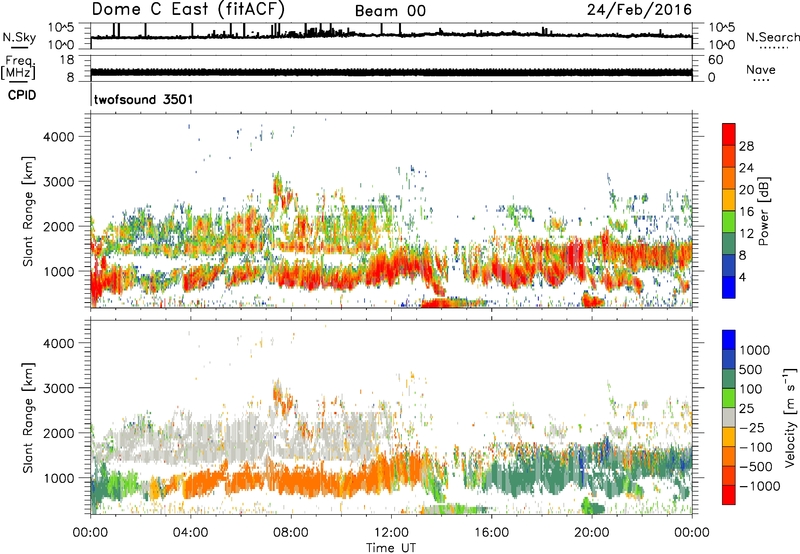Image resolution: width=800 pixels, height=554 pixels.
Task: Click the date '24/Feb/2016'
Action: [x=639, y=10]
